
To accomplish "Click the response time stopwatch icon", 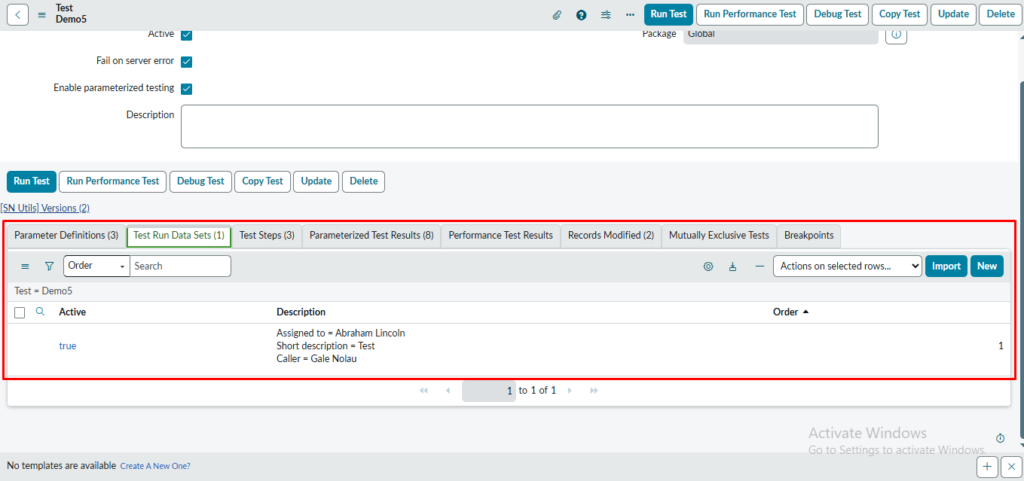I will point(1000,438).
